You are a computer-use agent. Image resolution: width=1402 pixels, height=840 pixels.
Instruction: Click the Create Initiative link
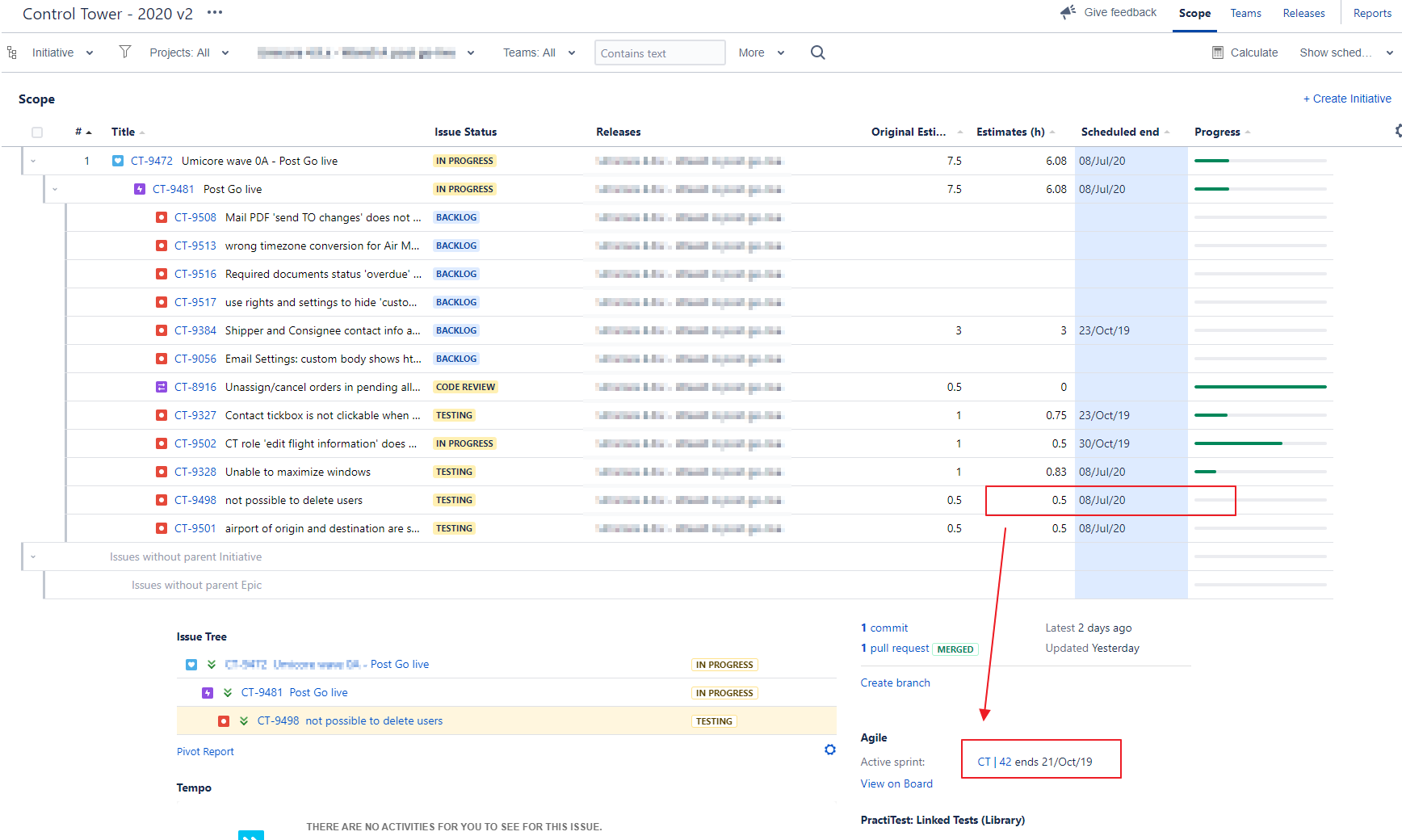pos(1347,99)
